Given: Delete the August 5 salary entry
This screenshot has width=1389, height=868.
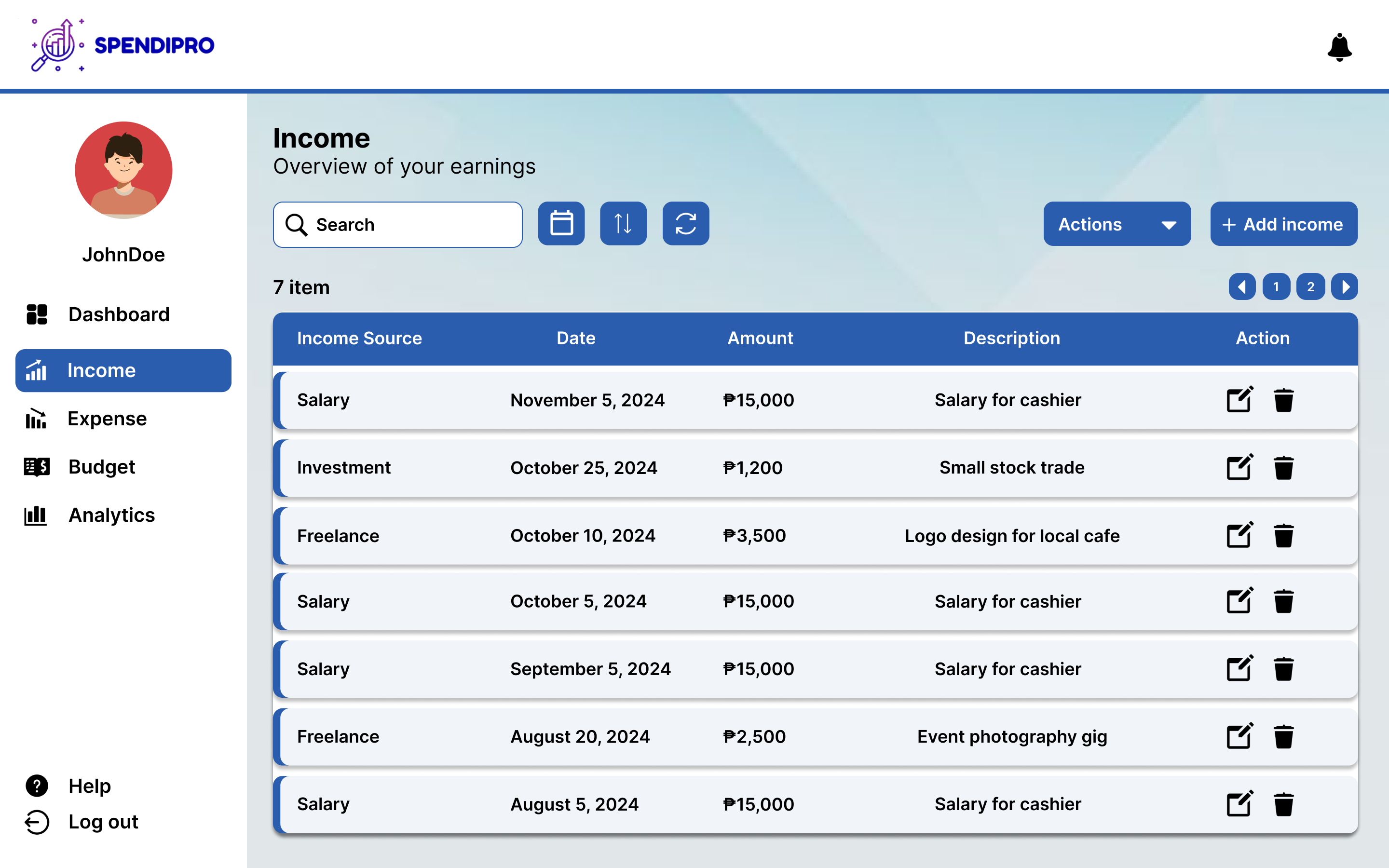Looking at the screenshot, I should tap(1283, 804).
